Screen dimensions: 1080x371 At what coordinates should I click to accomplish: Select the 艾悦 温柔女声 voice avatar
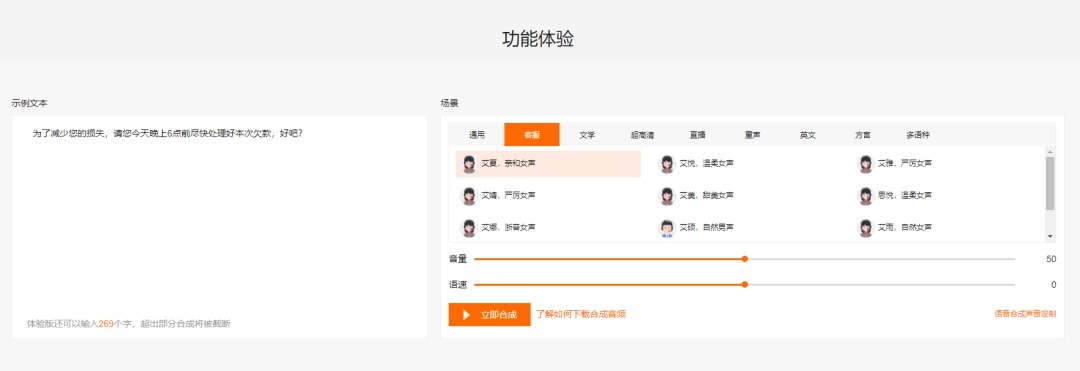click(667, 164)
